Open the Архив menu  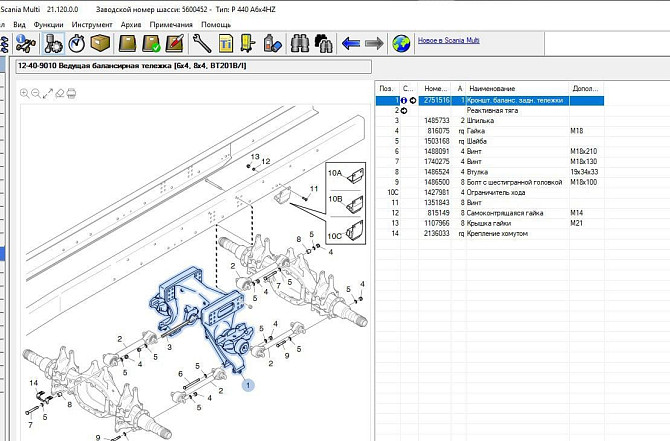pyautogui.click(x=131, y=24)
